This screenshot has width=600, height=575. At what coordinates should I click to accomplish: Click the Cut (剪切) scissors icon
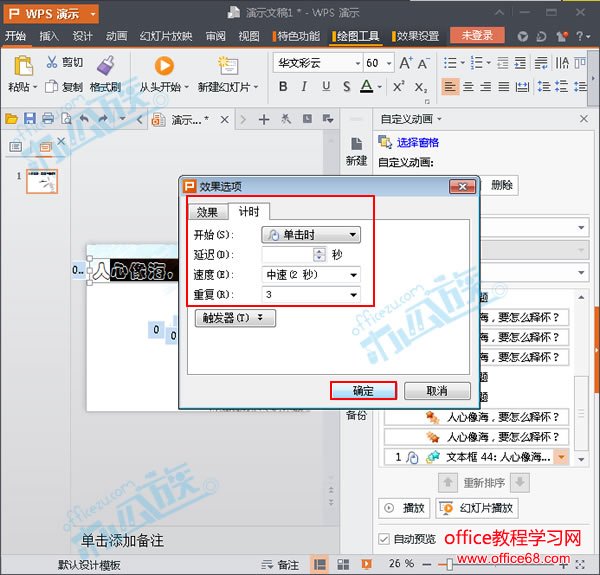tap(51, 63)
